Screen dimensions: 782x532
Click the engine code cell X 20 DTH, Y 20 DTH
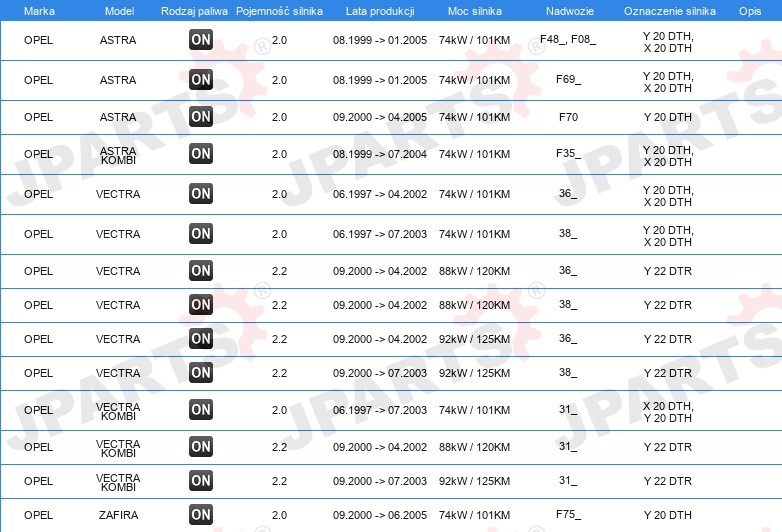pyautogui.click(x=668, y=412)
